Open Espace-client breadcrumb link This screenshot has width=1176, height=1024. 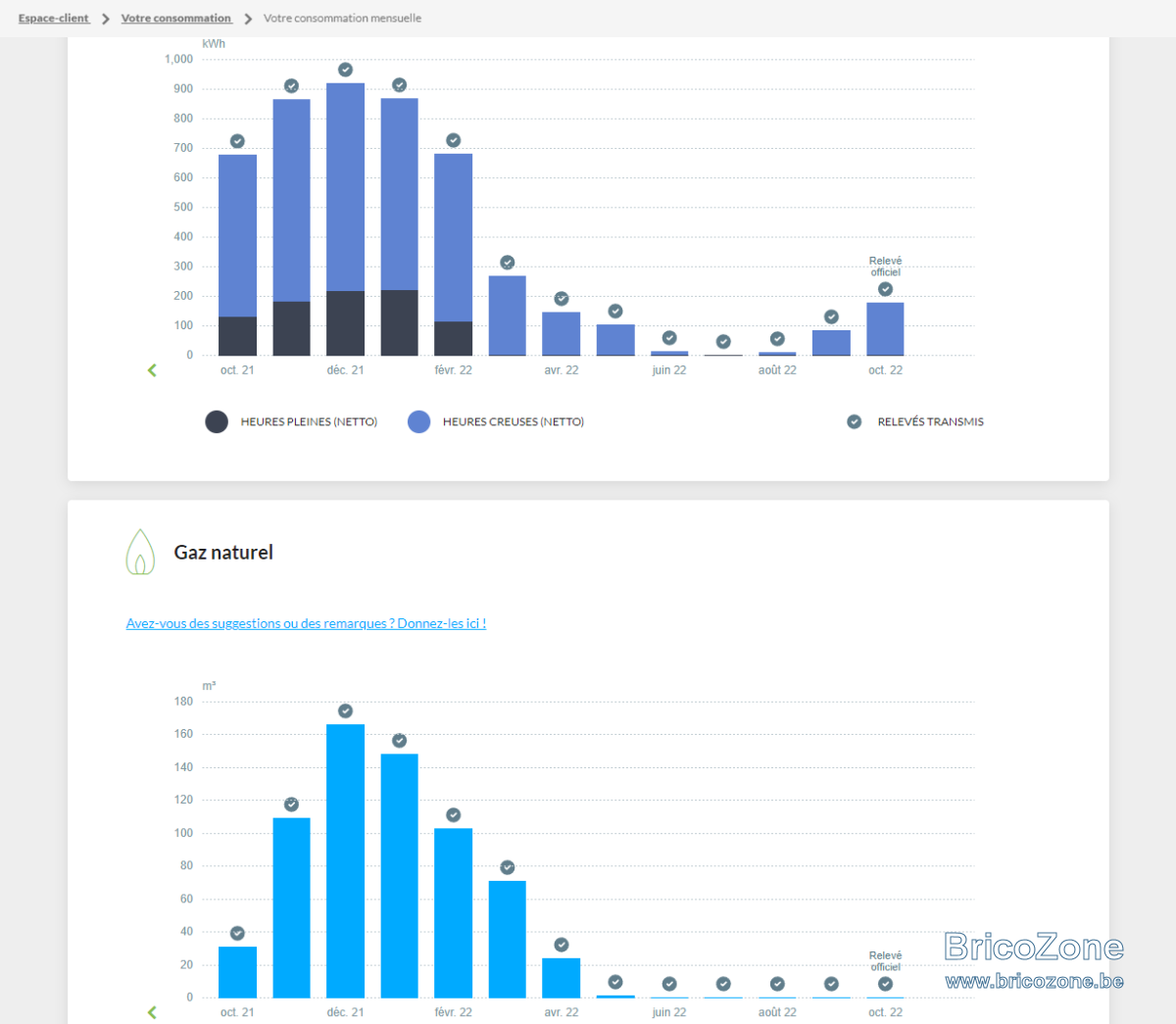pyautogui.click(x=53, y=18)
